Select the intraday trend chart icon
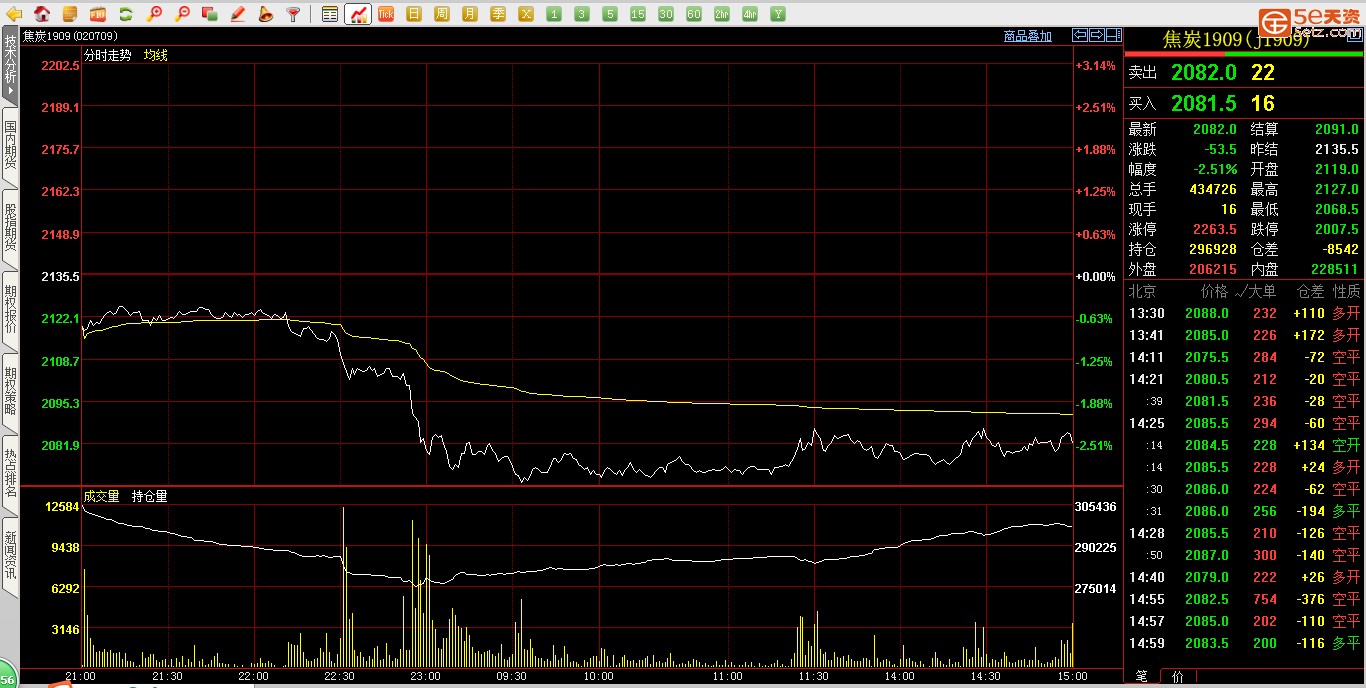The width and height of the screenshot is (1366, 688). tap(358, 14)
